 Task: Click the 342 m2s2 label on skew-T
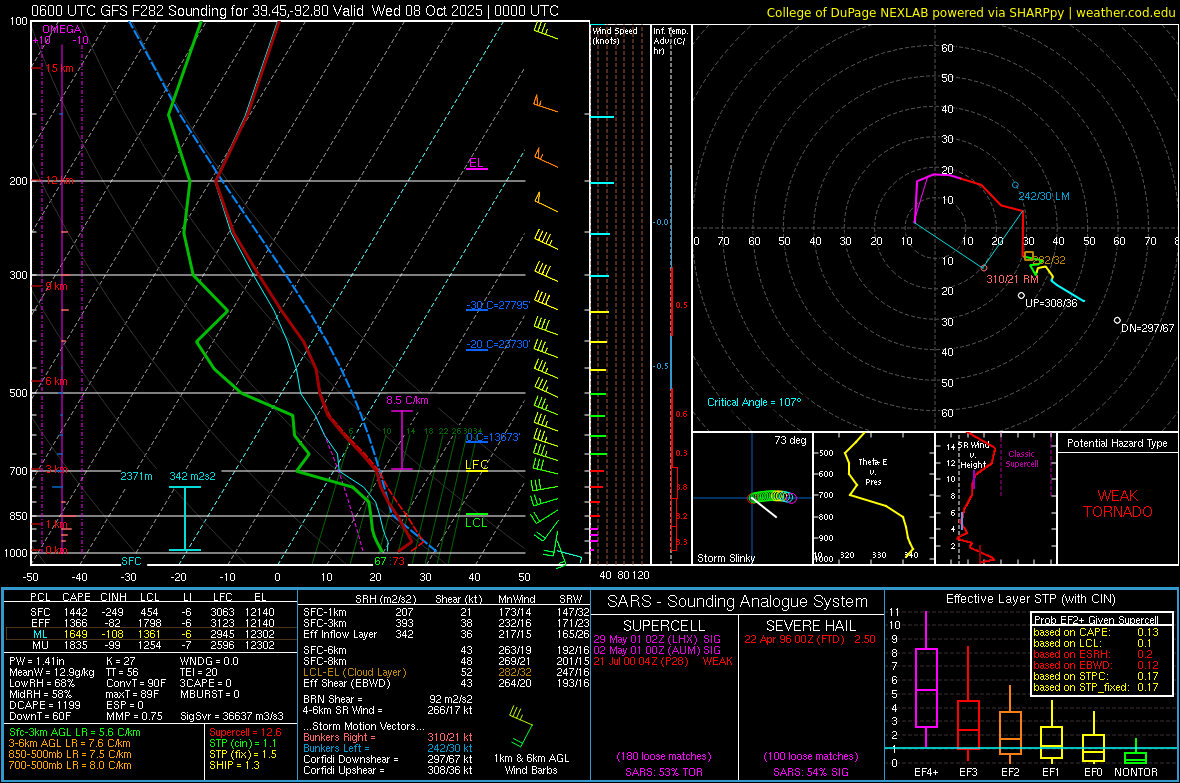[193, 476]
